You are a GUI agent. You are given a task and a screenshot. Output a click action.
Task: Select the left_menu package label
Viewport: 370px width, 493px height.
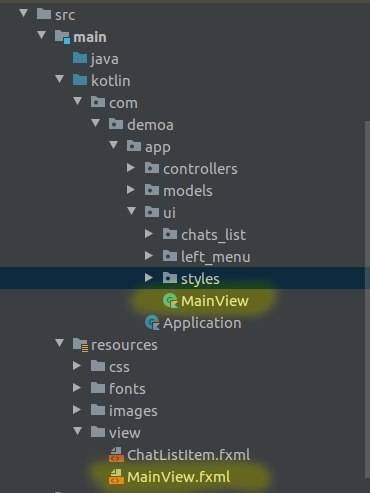click(216, 257)
